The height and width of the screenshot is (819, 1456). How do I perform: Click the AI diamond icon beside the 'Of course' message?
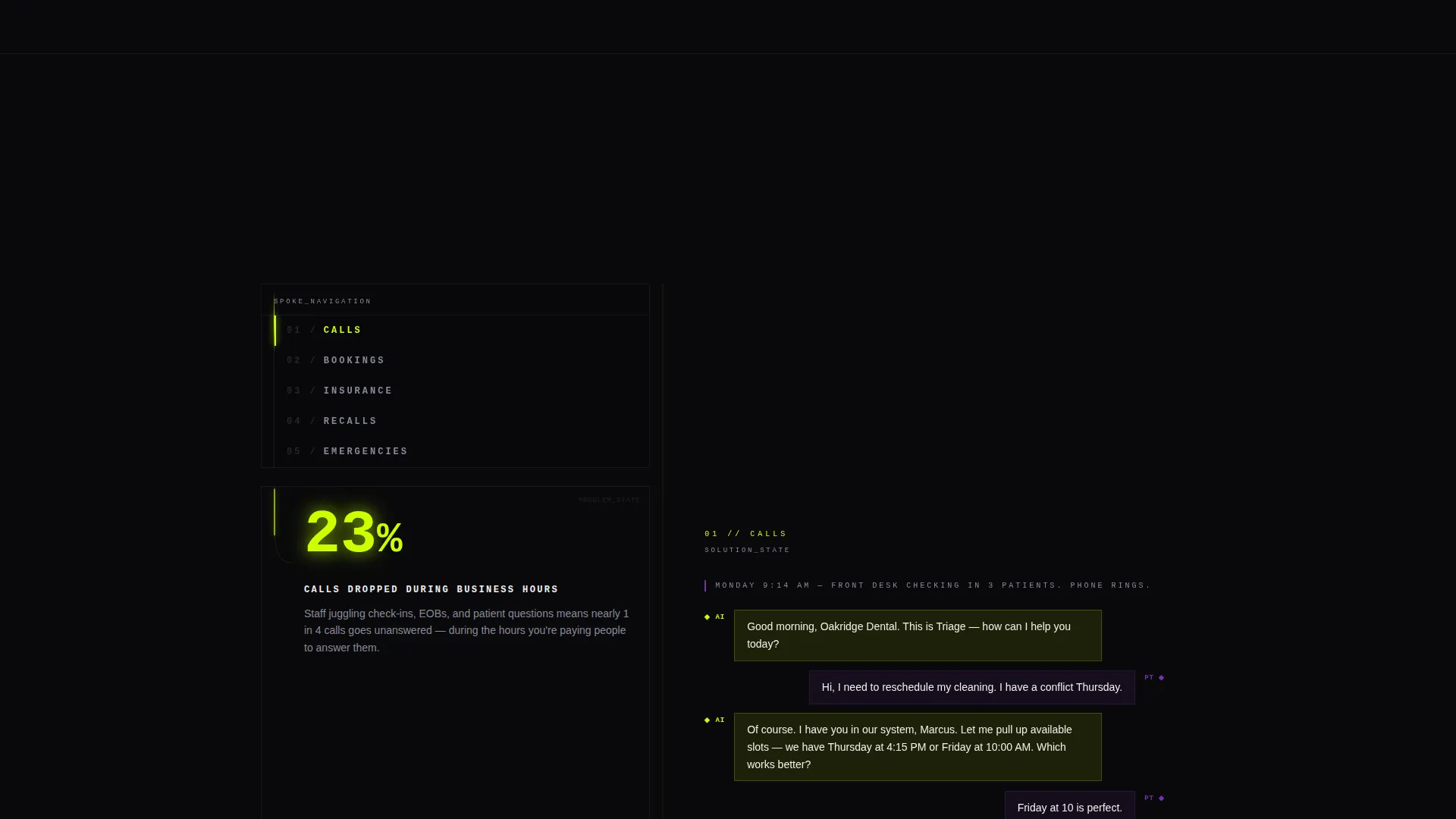pos(707,720)
